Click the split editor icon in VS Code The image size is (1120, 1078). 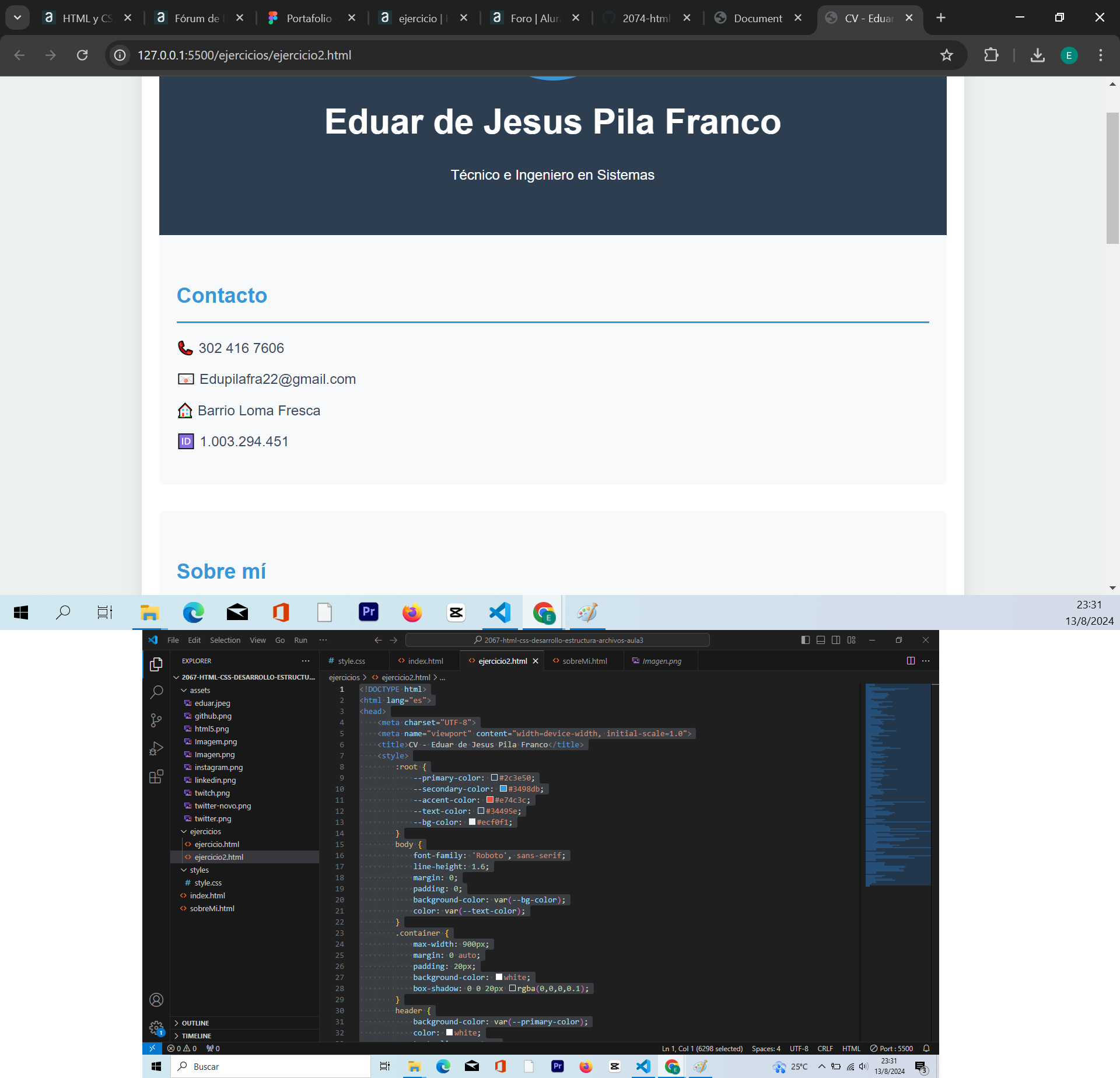click(911, 661)
